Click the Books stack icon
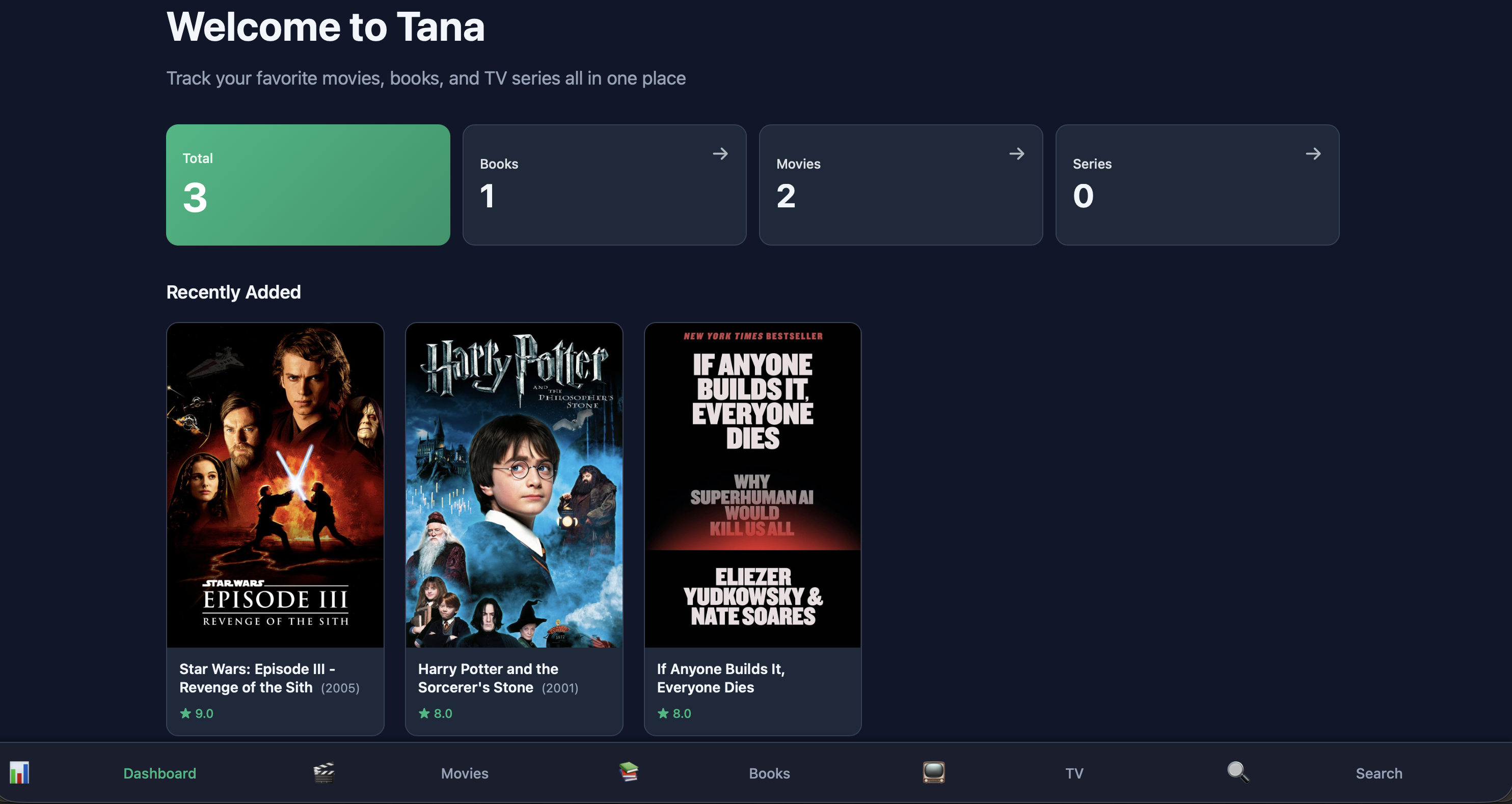 tap(629, 771)
